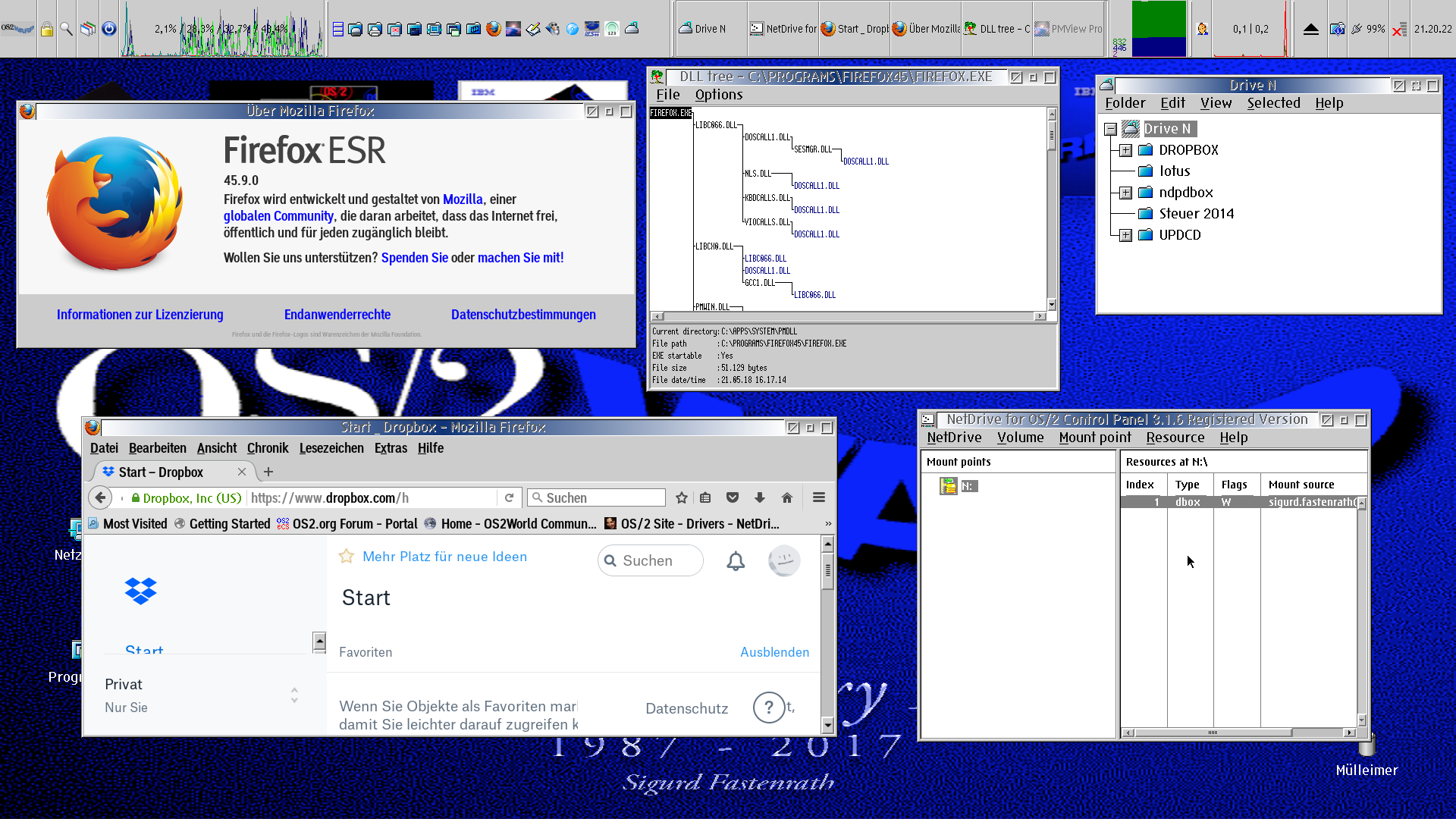The image size is (1456, 819).
Task: Expand the UPDCD folder in Drive N
Action: (x=1126, y=235)
